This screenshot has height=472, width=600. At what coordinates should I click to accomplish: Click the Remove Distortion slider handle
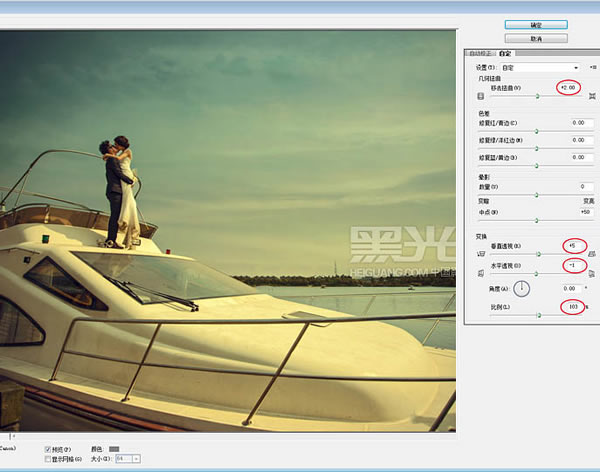tap(538, 96)
